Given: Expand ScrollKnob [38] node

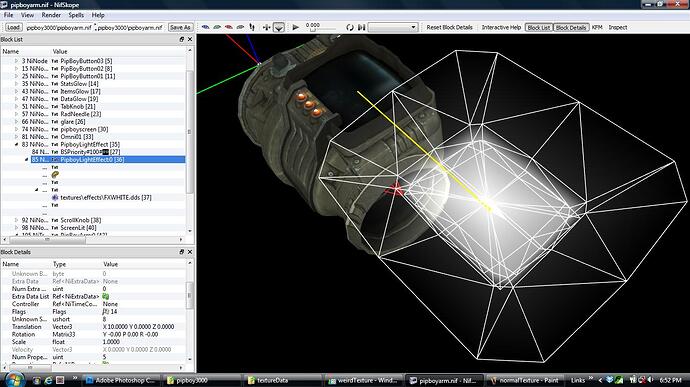Looking at the screenshot, I should pos(17,220).
